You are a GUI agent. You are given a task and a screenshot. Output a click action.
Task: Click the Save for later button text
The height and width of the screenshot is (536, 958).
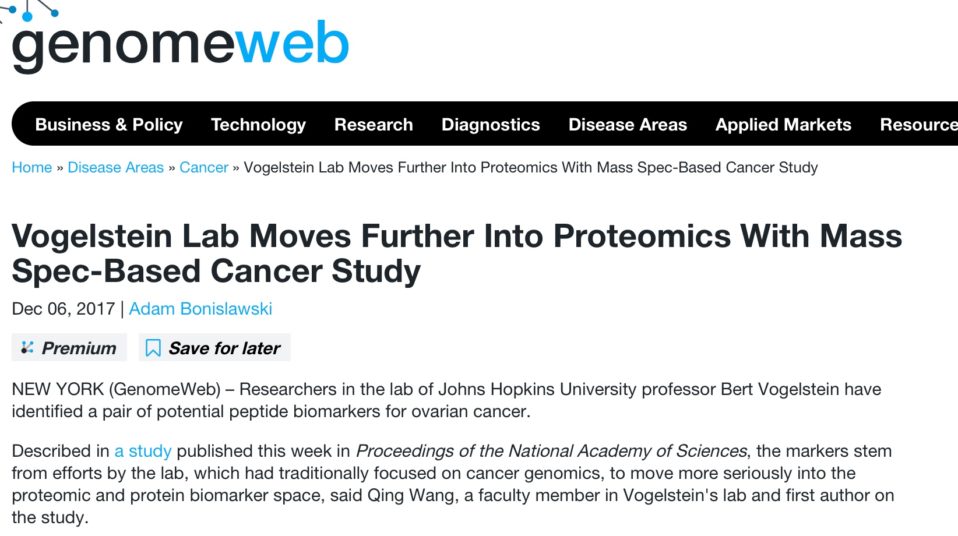224,348
